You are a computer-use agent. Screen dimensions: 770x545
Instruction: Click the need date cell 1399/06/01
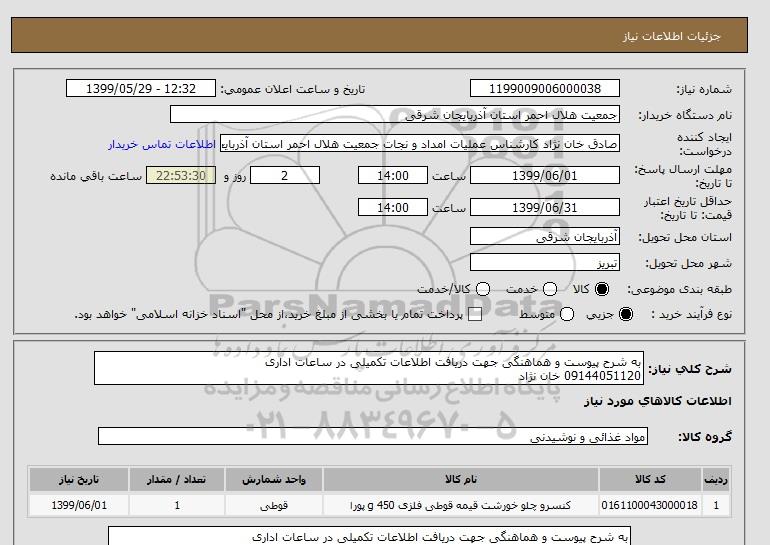click(x=79, y=505)
